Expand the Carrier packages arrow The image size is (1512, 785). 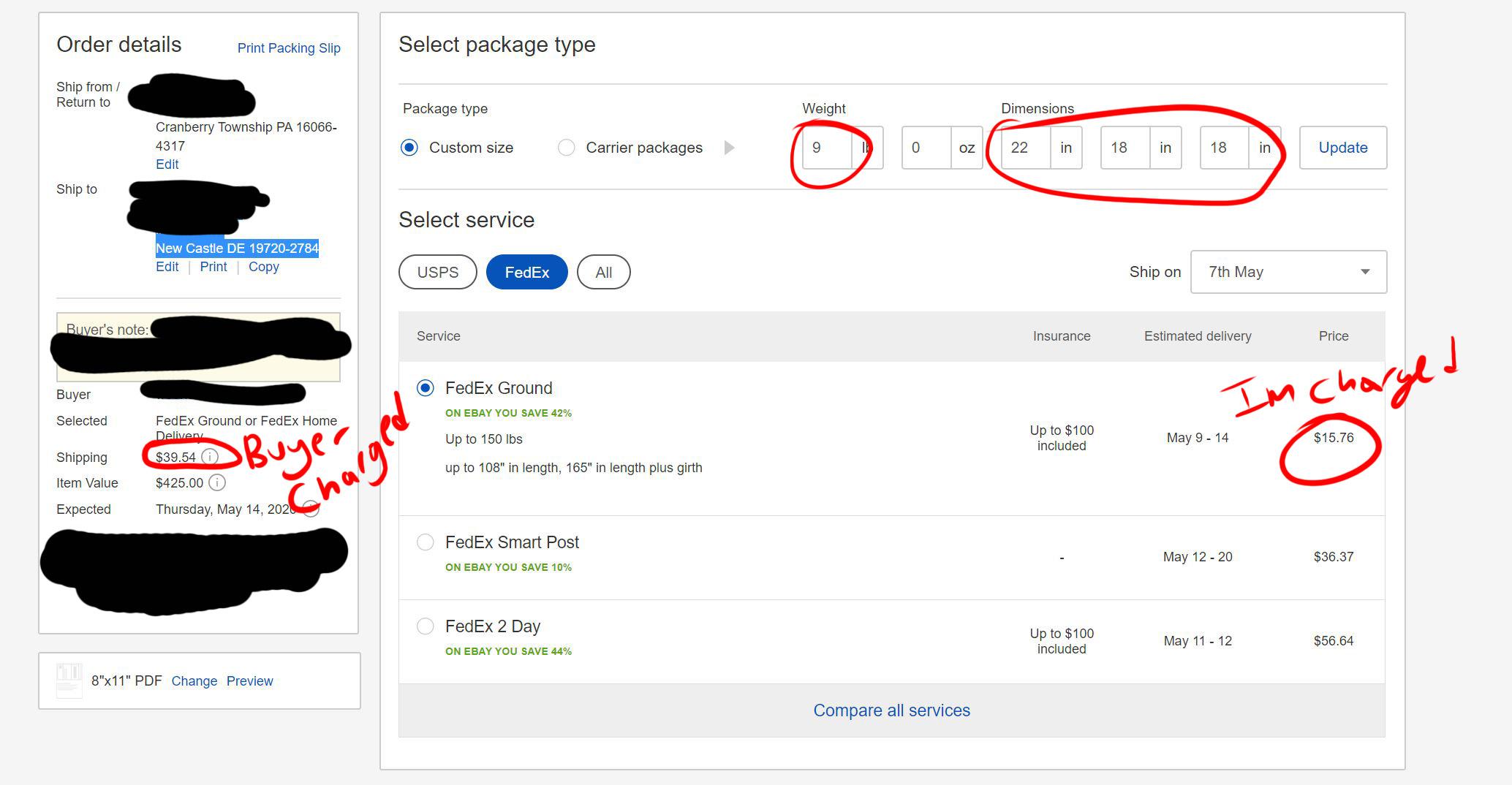[729, 147]
